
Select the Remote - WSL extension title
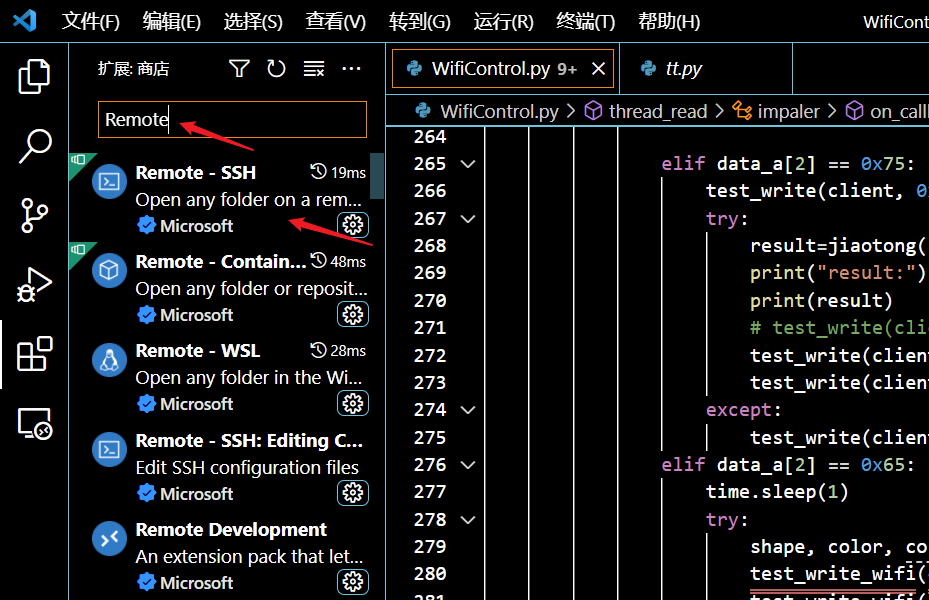198,351
